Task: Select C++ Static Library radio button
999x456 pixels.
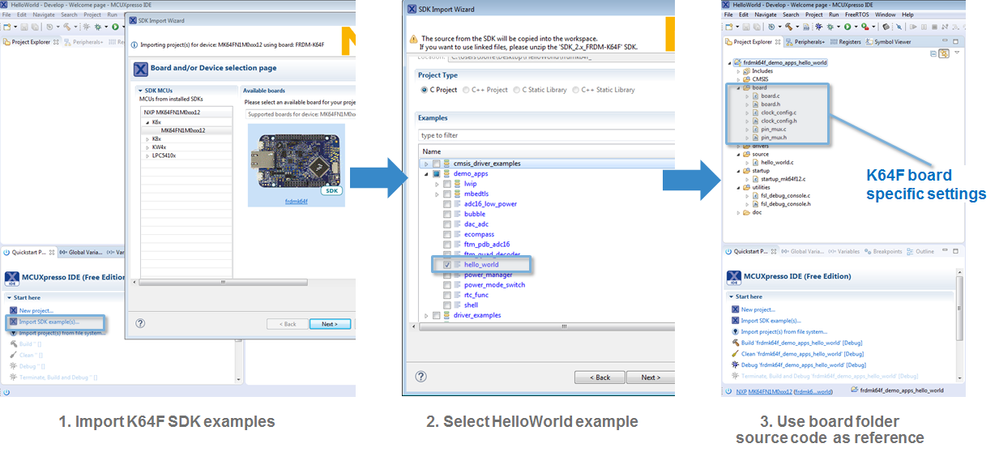Action: tap(575, 90)
